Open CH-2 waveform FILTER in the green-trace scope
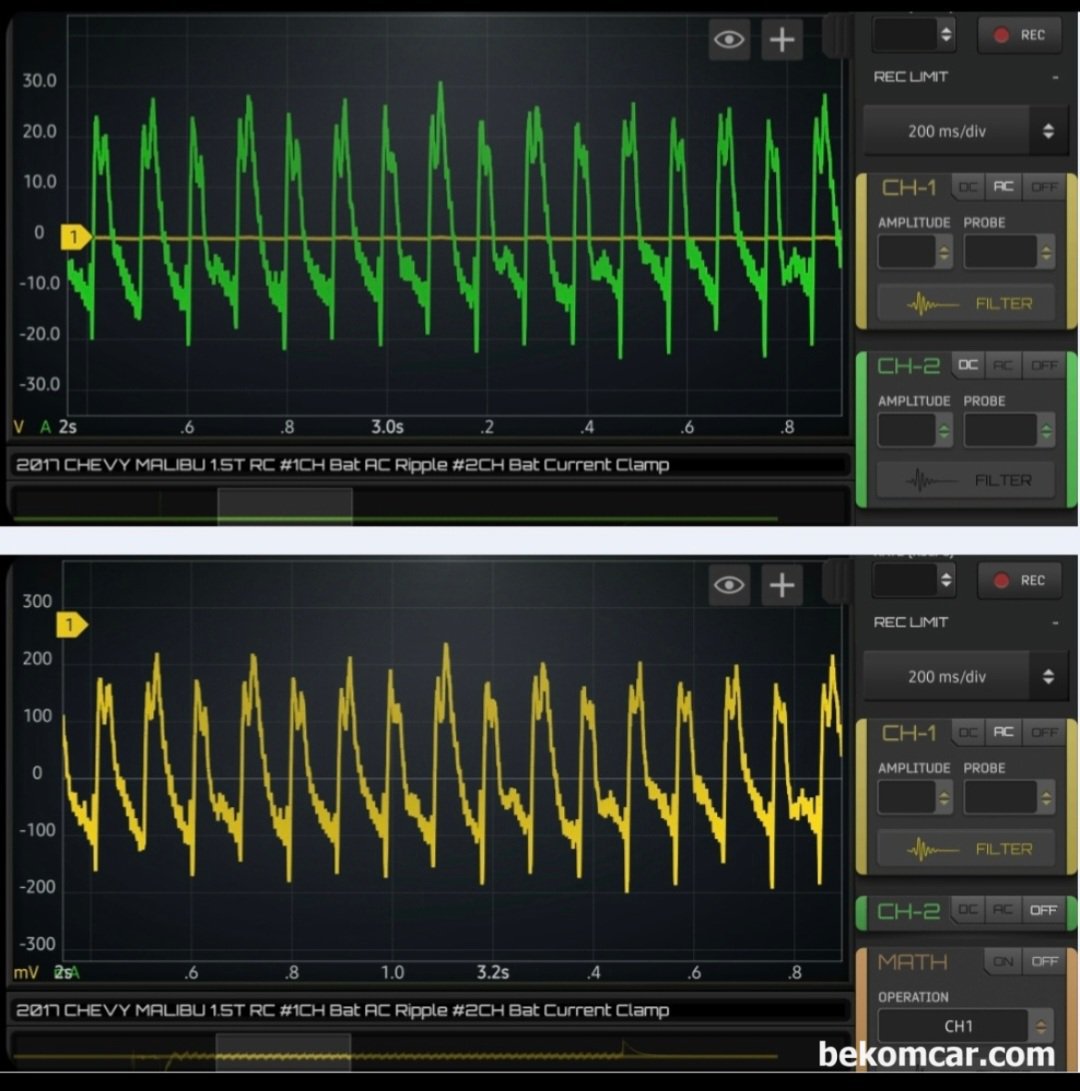The width and height of the screenshot is (1080, 1091). [966, 480]
